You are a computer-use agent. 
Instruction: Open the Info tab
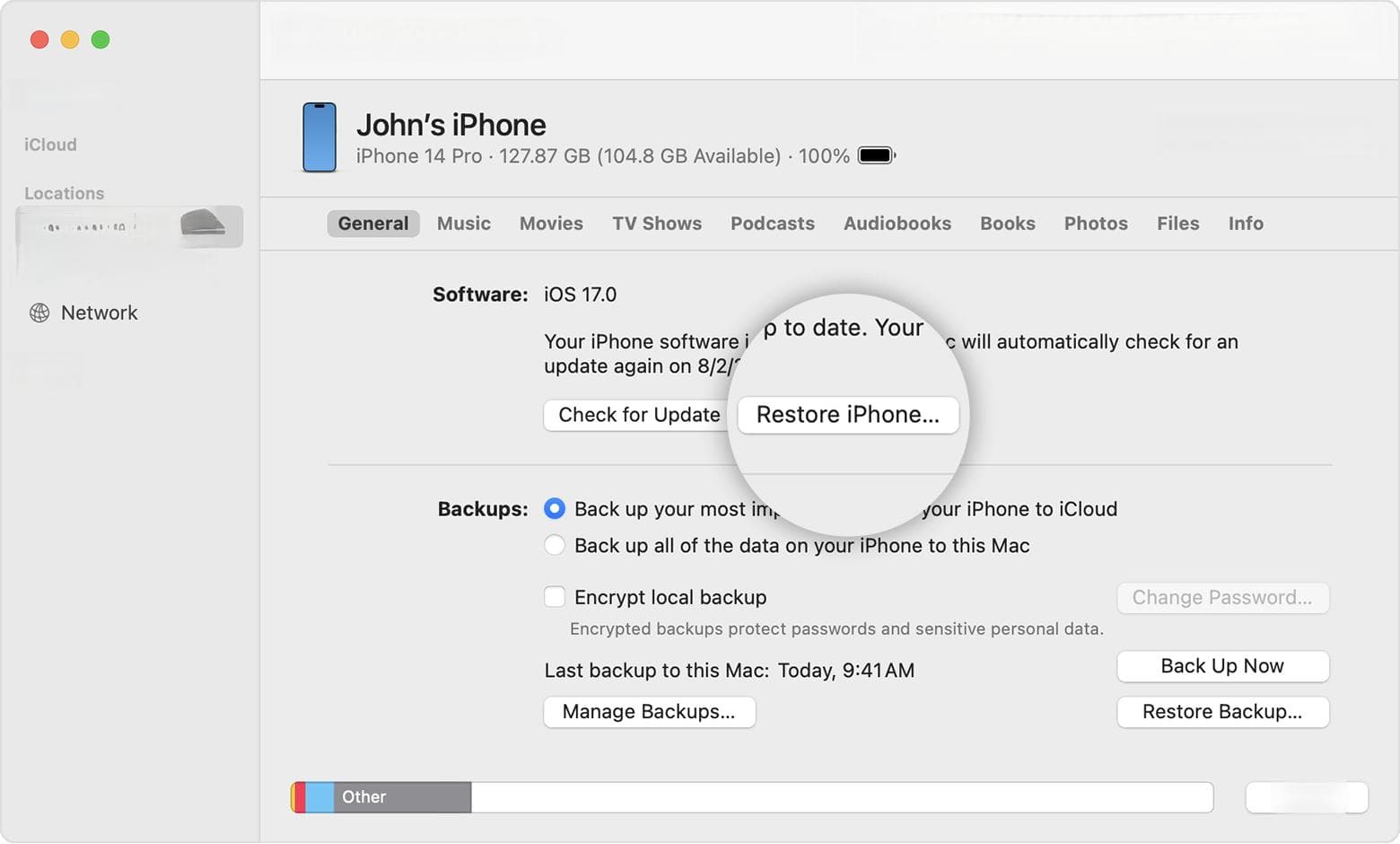[1246, 224]
